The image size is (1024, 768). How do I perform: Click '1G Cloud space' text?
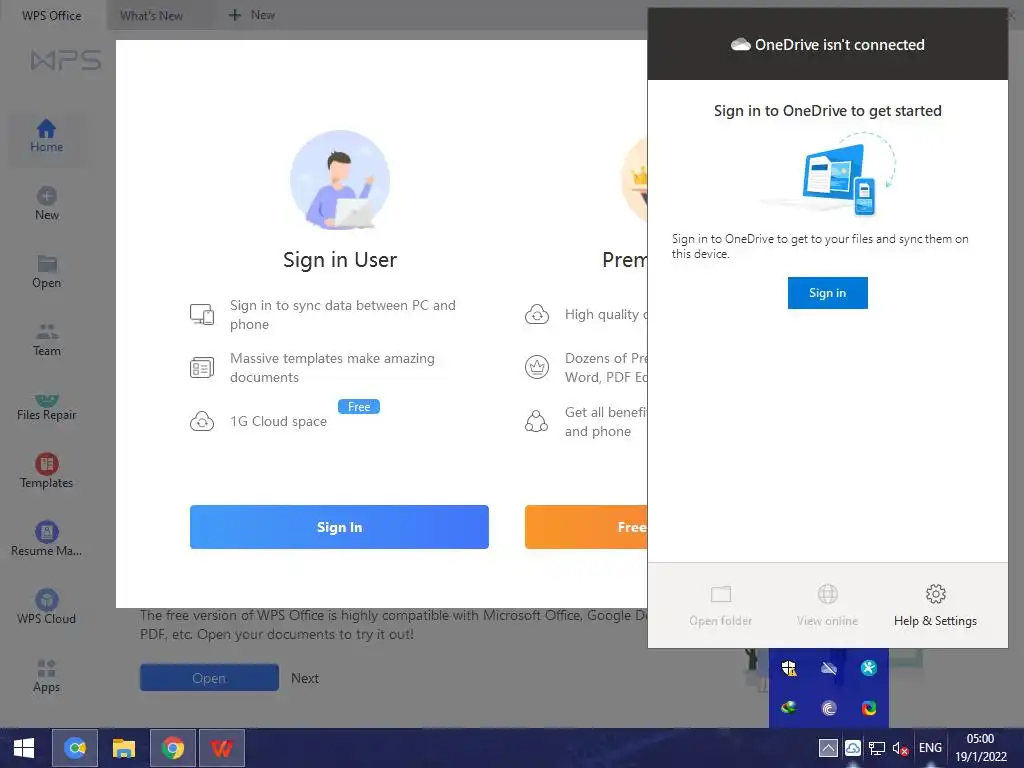278,421
